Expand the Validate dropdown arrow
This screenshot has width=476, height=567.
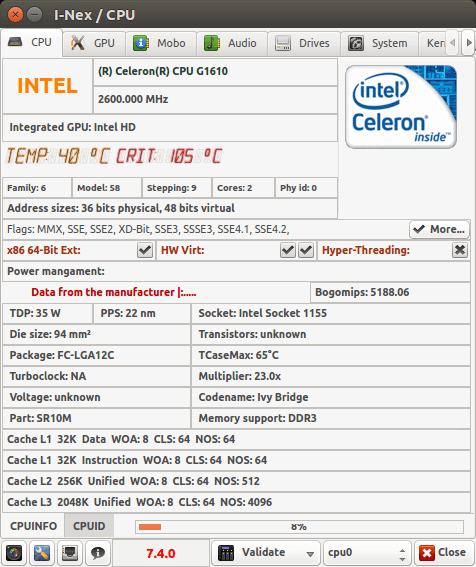310,554
